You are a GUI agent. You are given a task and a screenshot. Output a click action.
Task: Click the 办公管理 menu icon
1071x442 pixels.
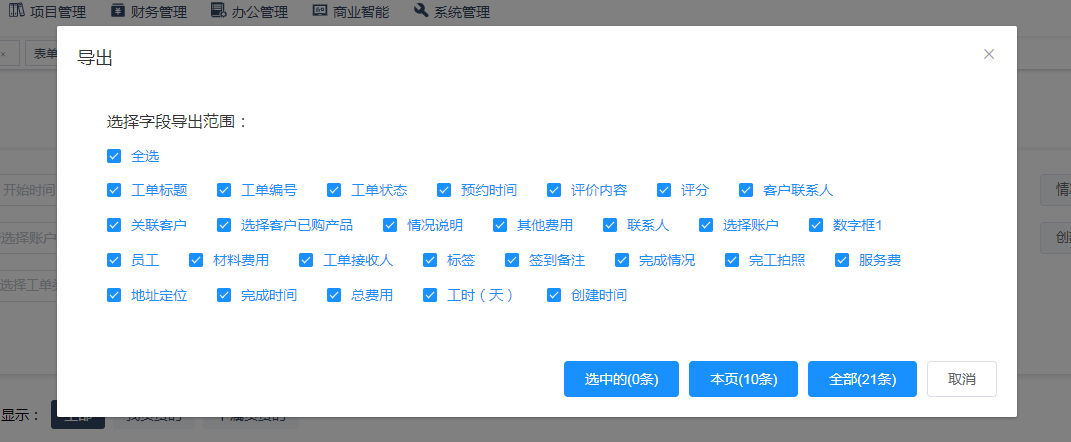(219, 11)
